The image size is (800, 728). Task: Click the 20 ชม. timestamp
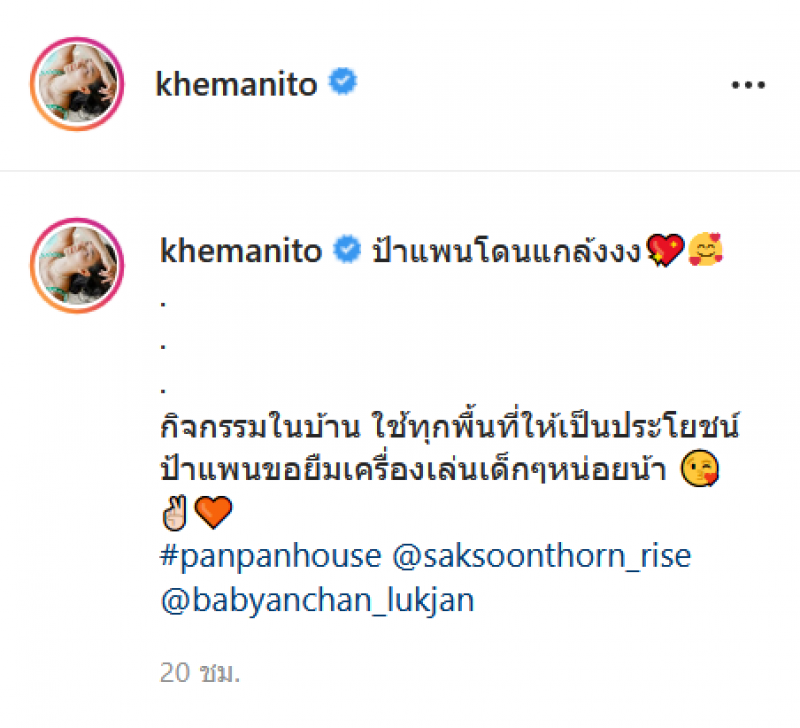199,673
